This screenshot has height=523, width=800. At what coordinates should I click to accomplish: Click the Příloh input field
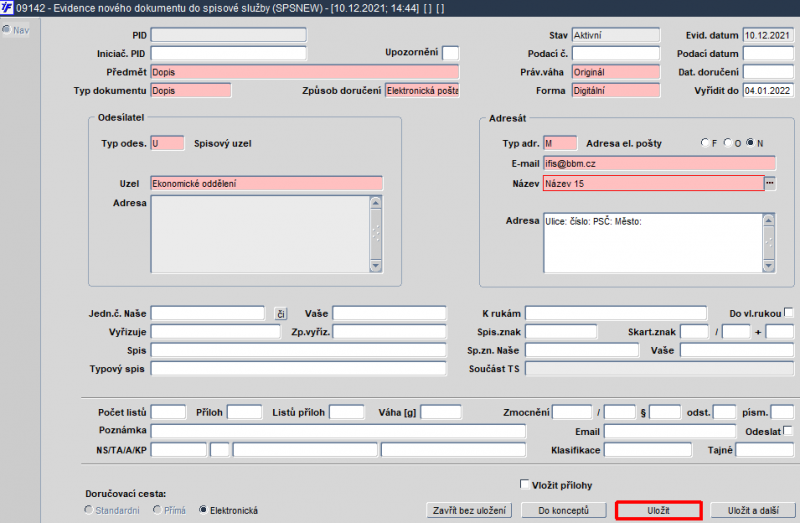244,412
